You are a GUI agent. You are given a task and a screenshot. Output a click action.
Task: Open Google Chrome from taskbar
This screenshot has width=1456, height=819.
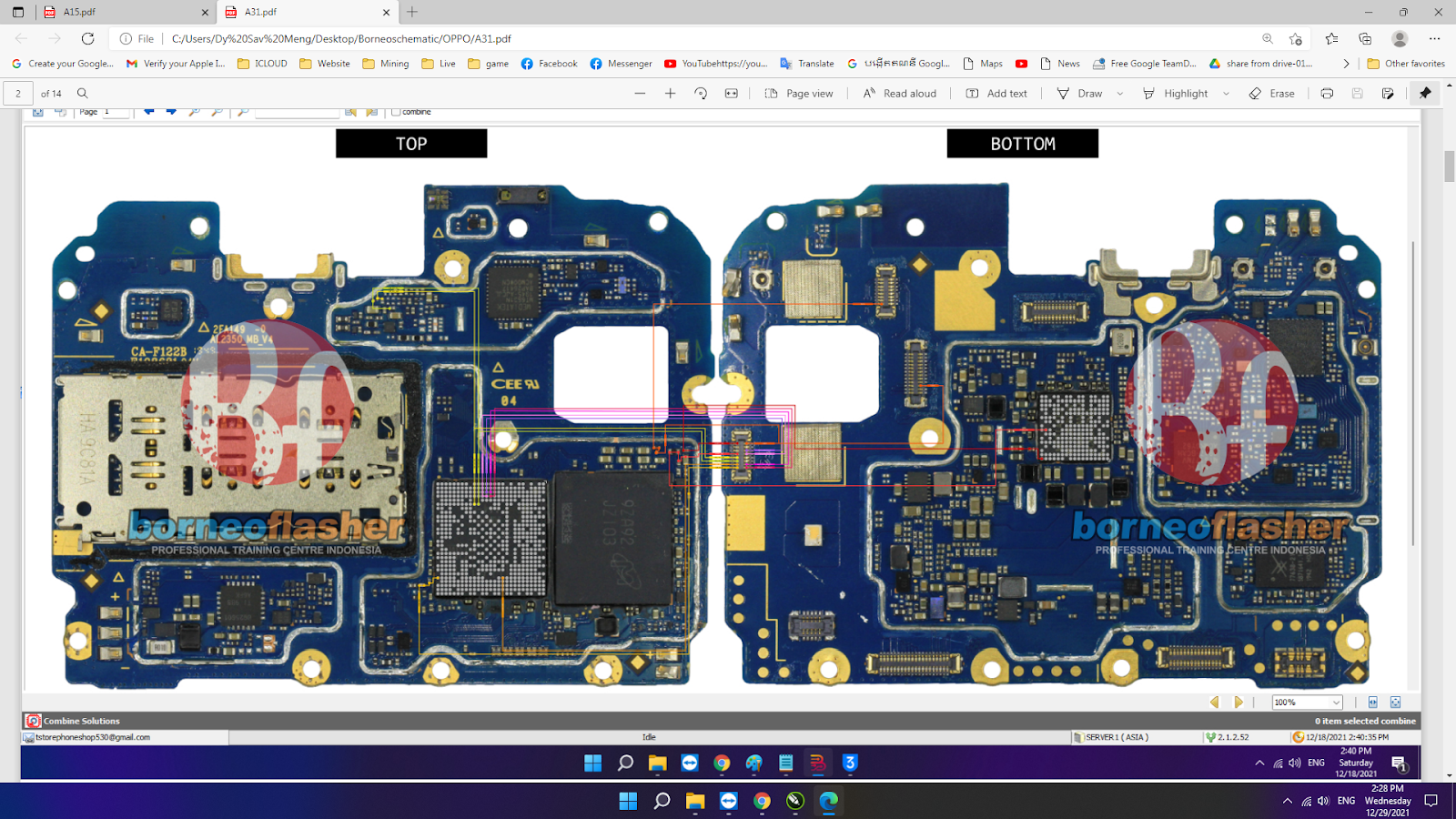coord(763,801)
